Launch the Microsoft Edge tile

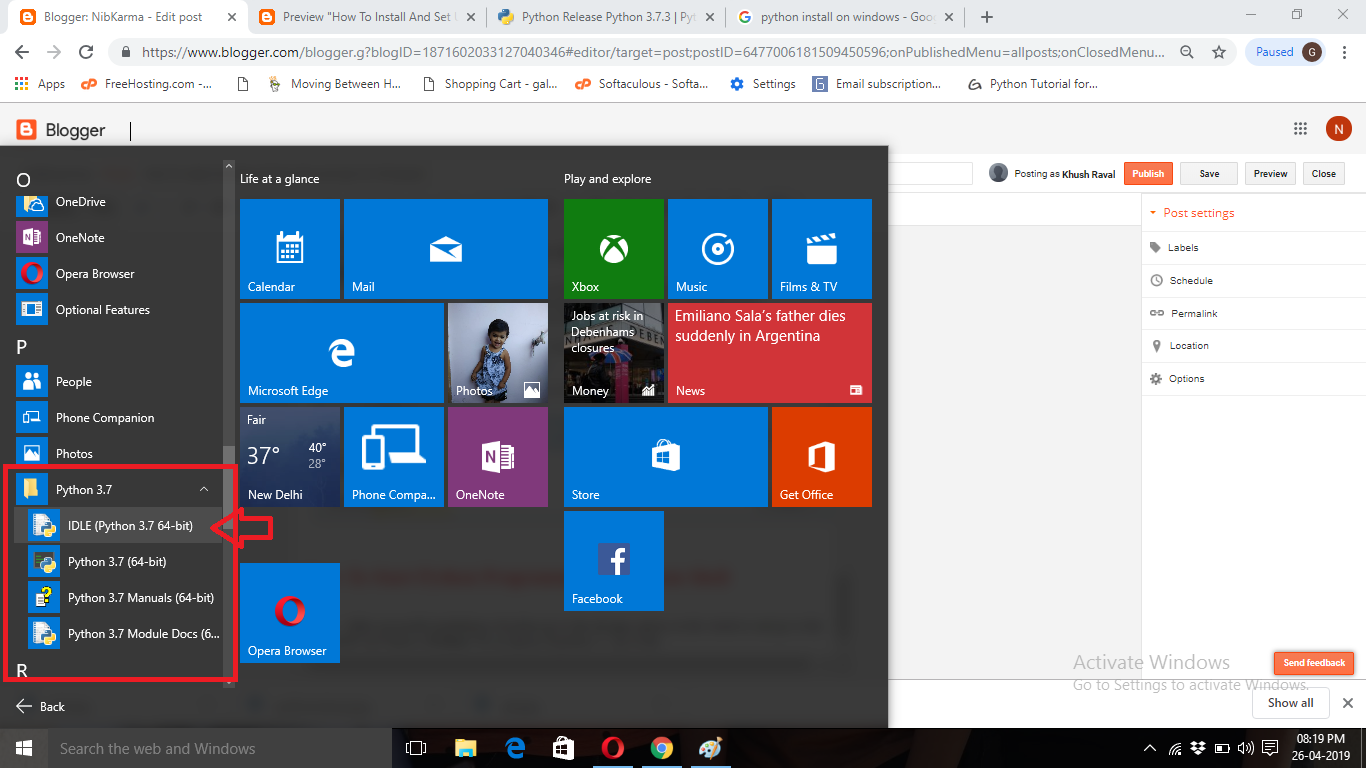(x=342, y=353)
